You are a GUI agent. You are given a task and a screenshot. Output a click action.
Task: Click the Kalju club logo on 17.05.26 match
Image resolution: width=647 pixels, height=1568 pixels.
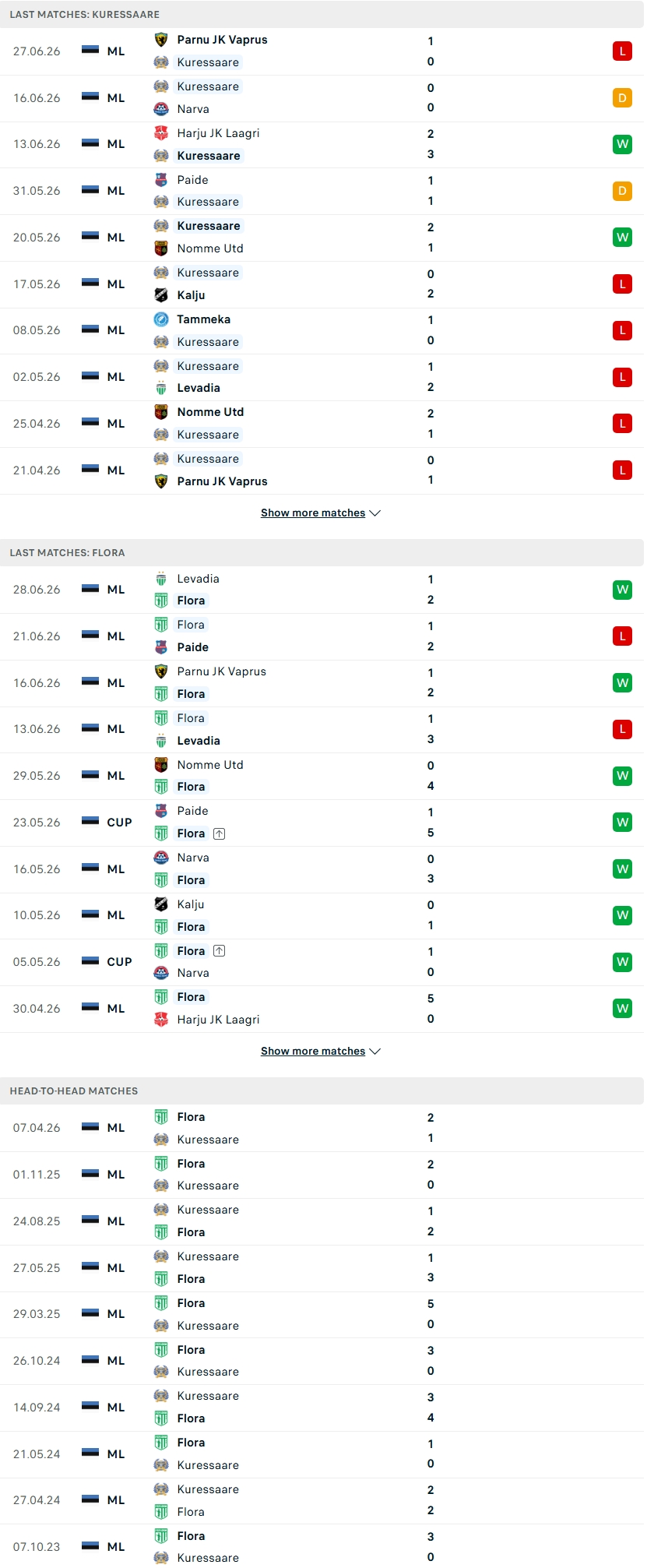click(161, 295)
